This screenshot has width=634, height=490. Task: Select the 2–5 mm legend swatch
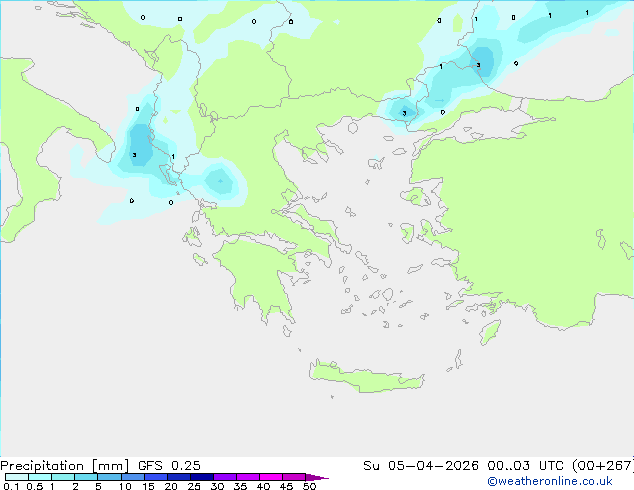coord(86,477)
